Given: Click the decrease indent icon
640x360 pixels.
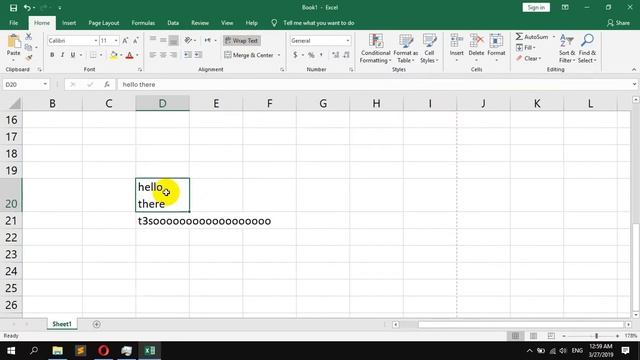Looking at the screenshot, I should pos(188,55).
